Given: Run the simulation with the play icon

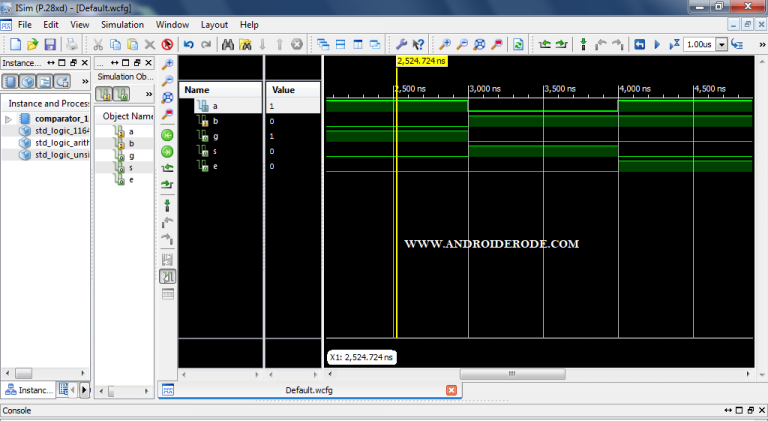Looking at the screenshot, I should point(657,45).
